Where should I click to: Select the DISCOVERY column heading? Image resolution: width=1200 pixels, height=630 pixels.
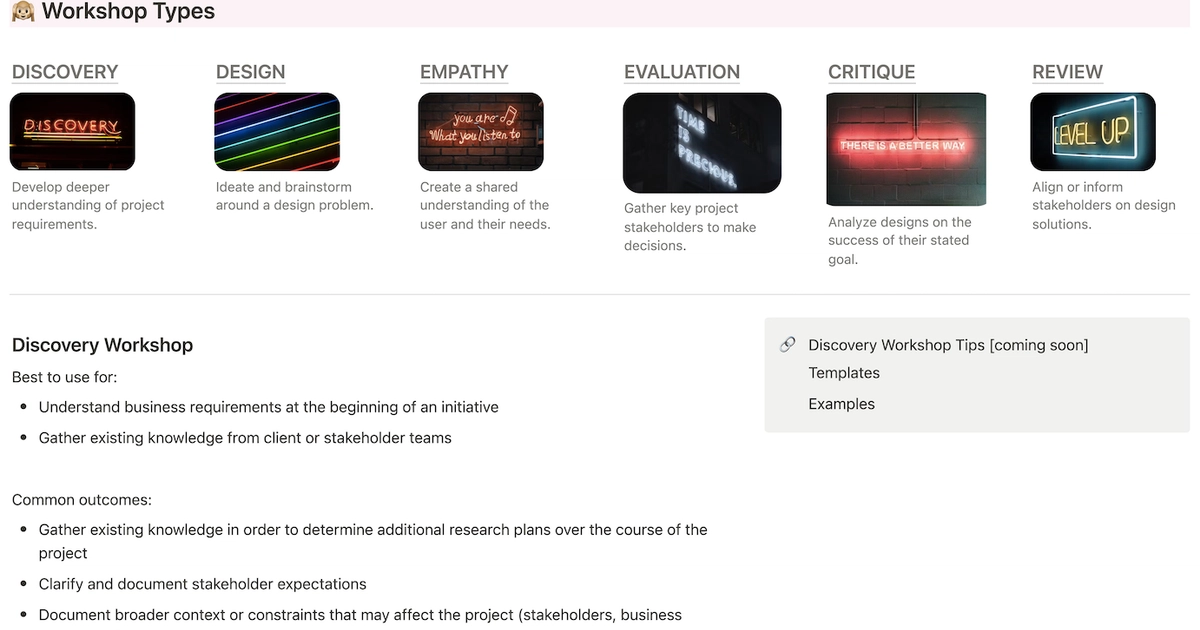64,71
